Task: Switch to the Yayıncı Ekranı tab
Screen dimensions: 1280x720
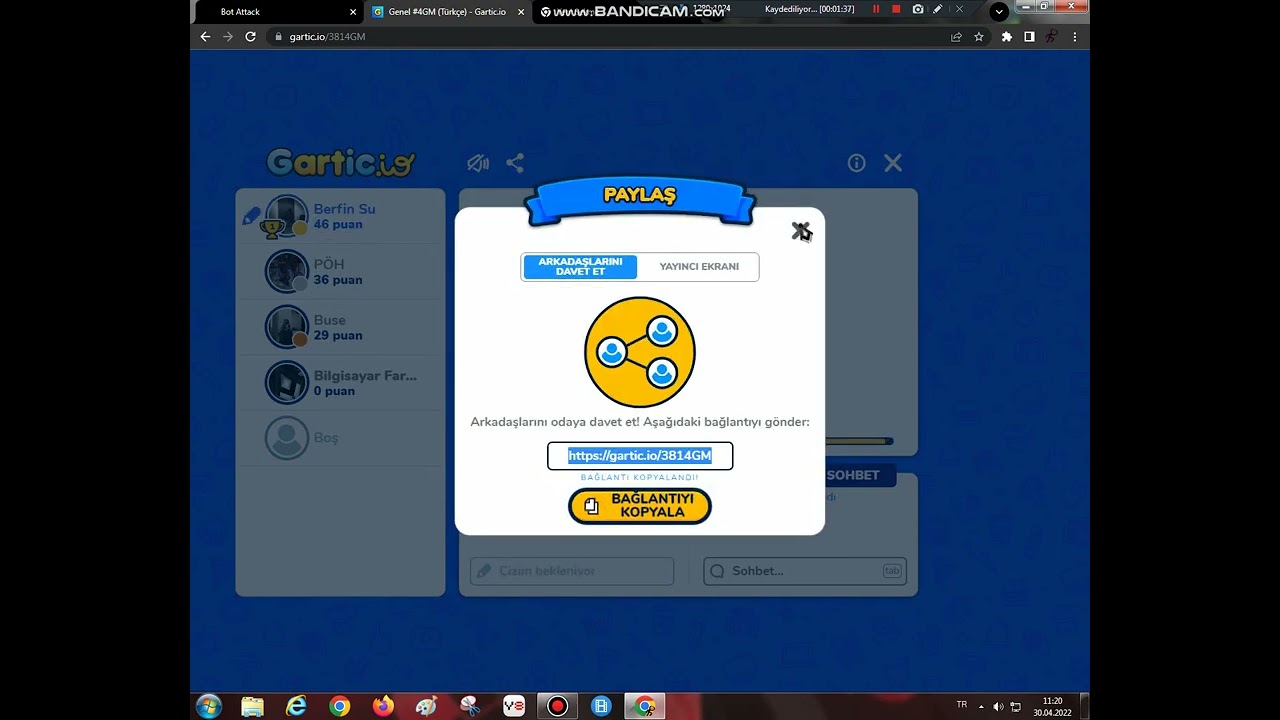Action: point(699,267)
